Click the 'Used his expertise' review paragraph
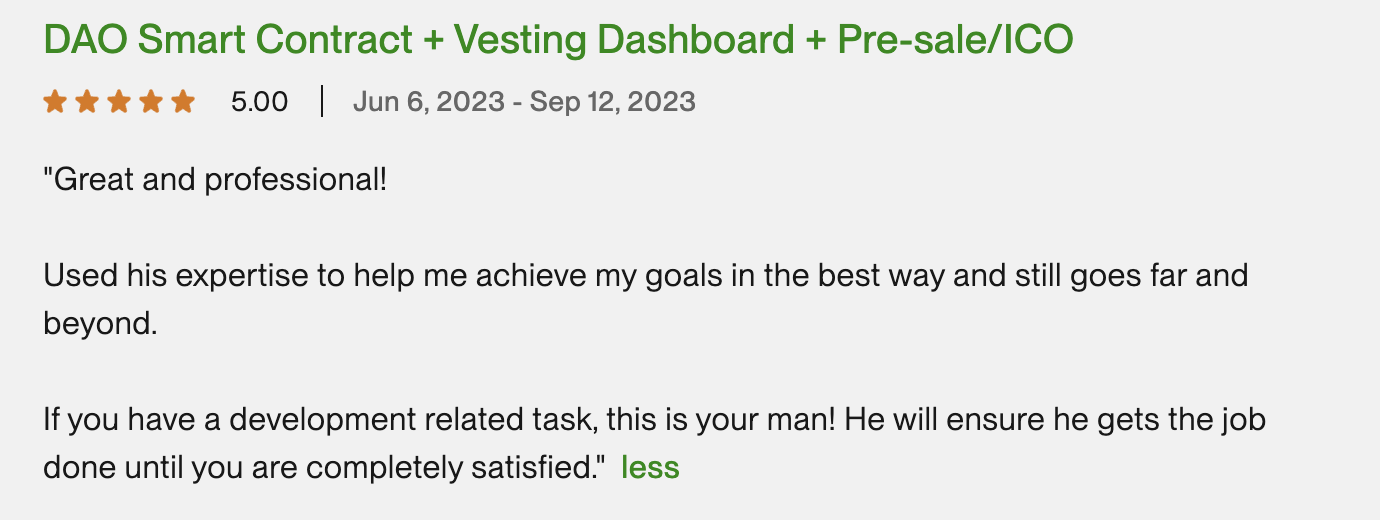This screenshot has width=1380, height=520. tap(645, 275)
